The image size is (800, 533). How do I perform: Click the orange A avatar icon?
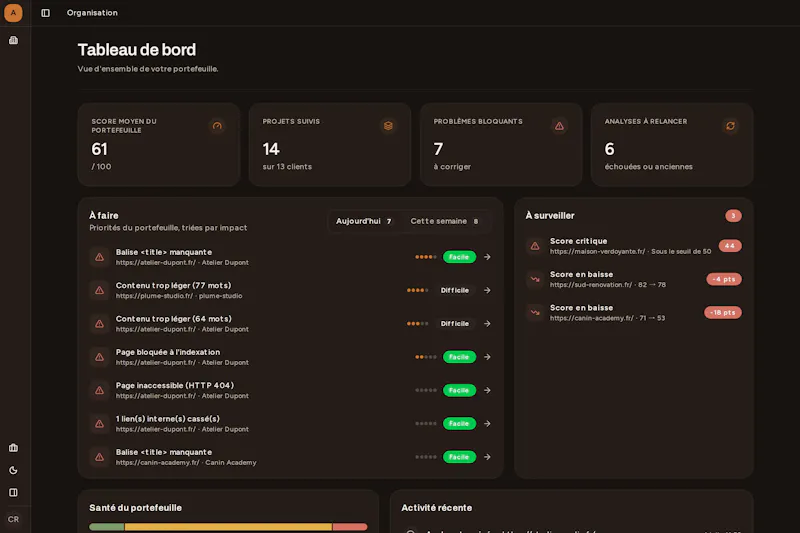(x=13, y=13)
